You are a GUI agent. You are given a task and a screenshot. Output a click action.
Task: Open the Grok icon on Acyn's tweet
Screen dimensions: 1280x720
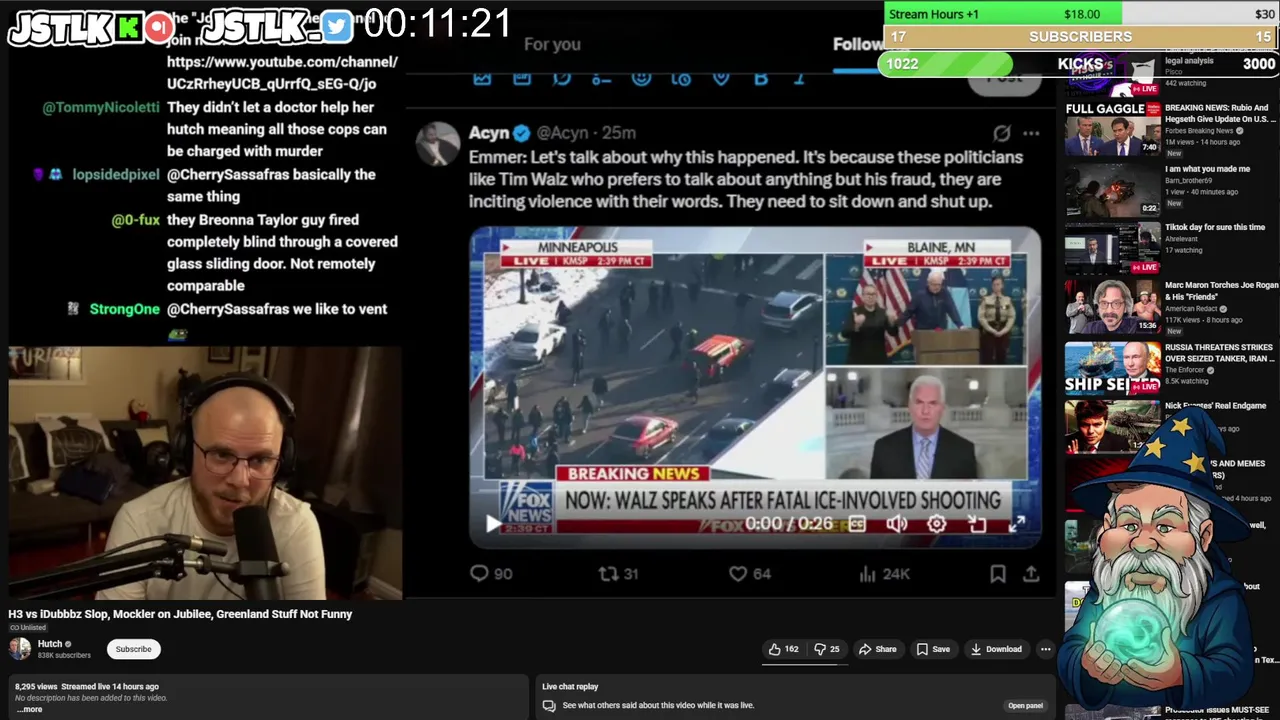click(x=1001, y=133)
